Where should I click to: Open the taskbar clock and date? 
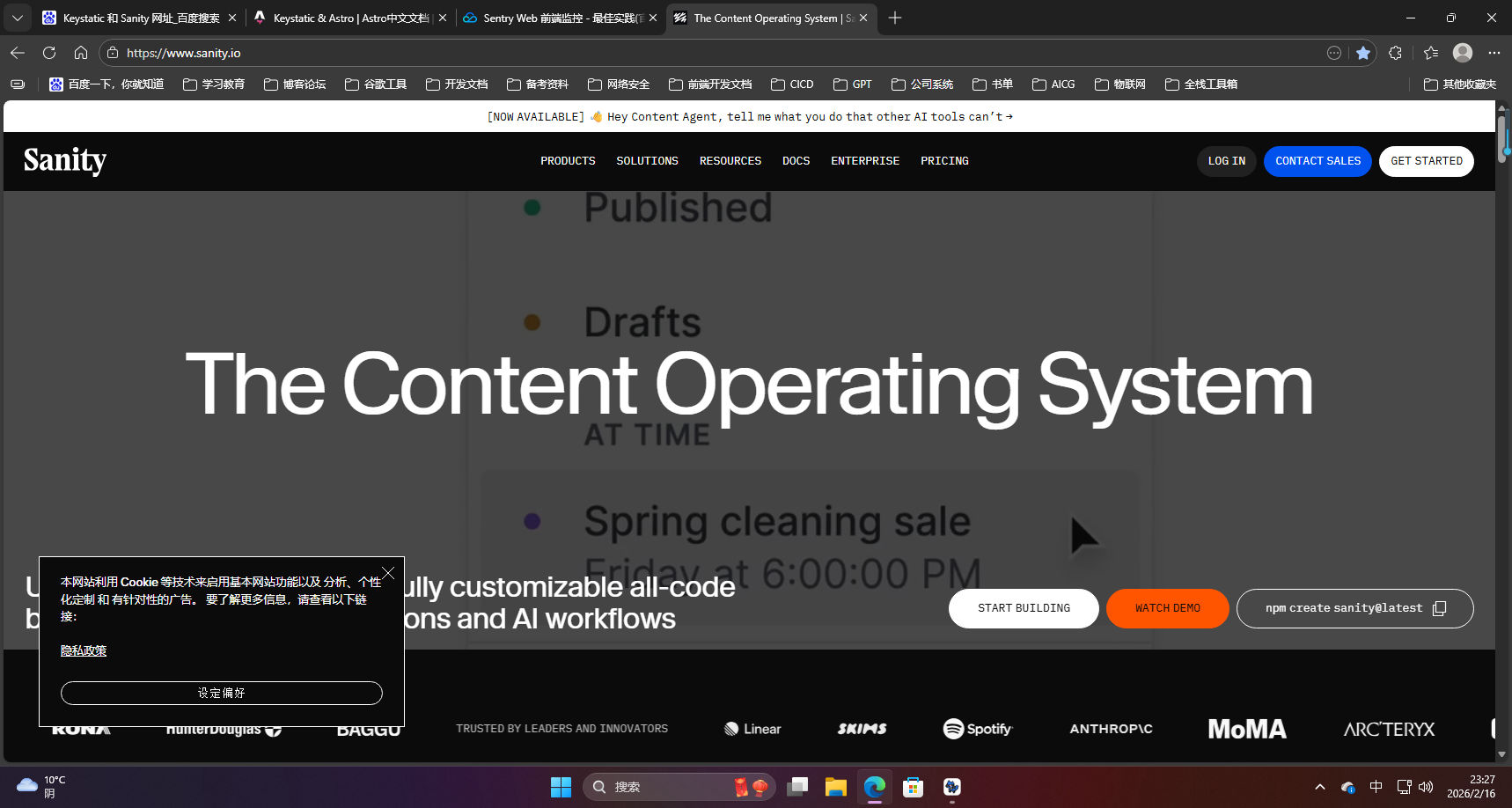1471,787
